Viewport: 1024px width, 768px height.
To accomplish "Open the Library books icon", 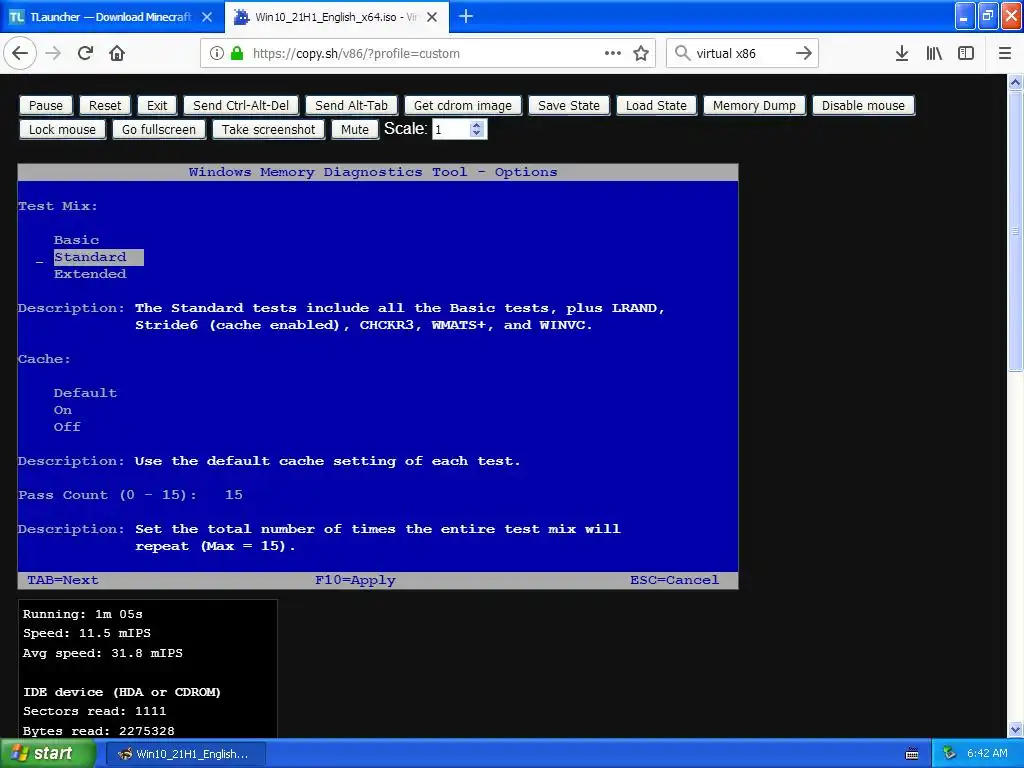I will pos(934,54).
